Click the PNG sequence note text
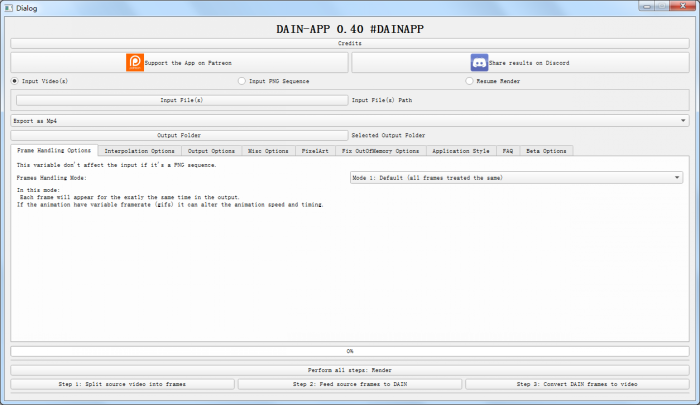Viewport: 700px width, 405px height. point(117,165)
